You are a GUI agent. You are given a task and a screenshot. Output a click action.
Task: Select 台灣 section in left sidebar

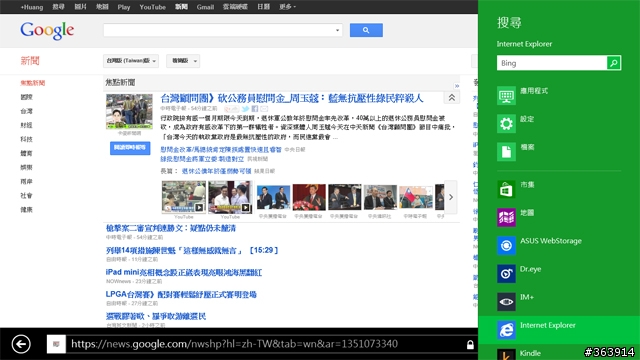27,111
